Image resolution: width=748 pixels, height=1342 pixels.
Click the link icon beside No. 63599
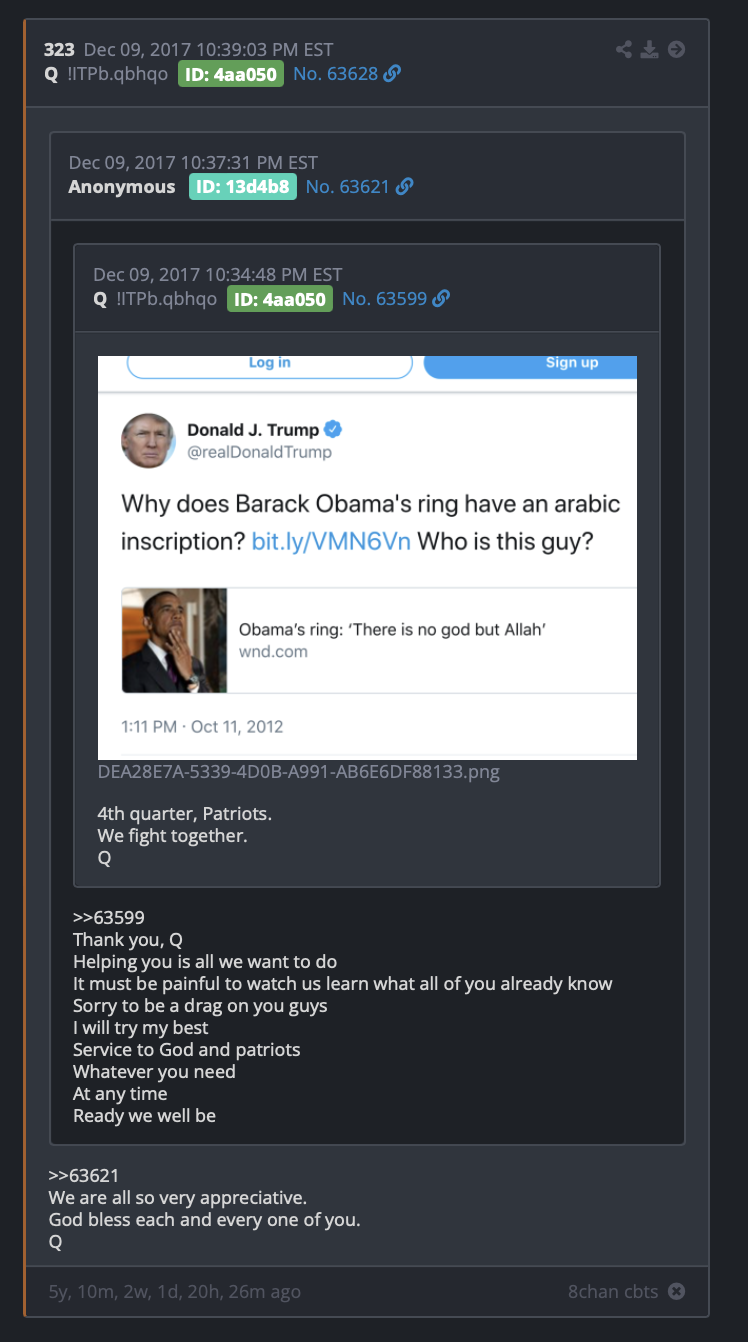[441, 298]
